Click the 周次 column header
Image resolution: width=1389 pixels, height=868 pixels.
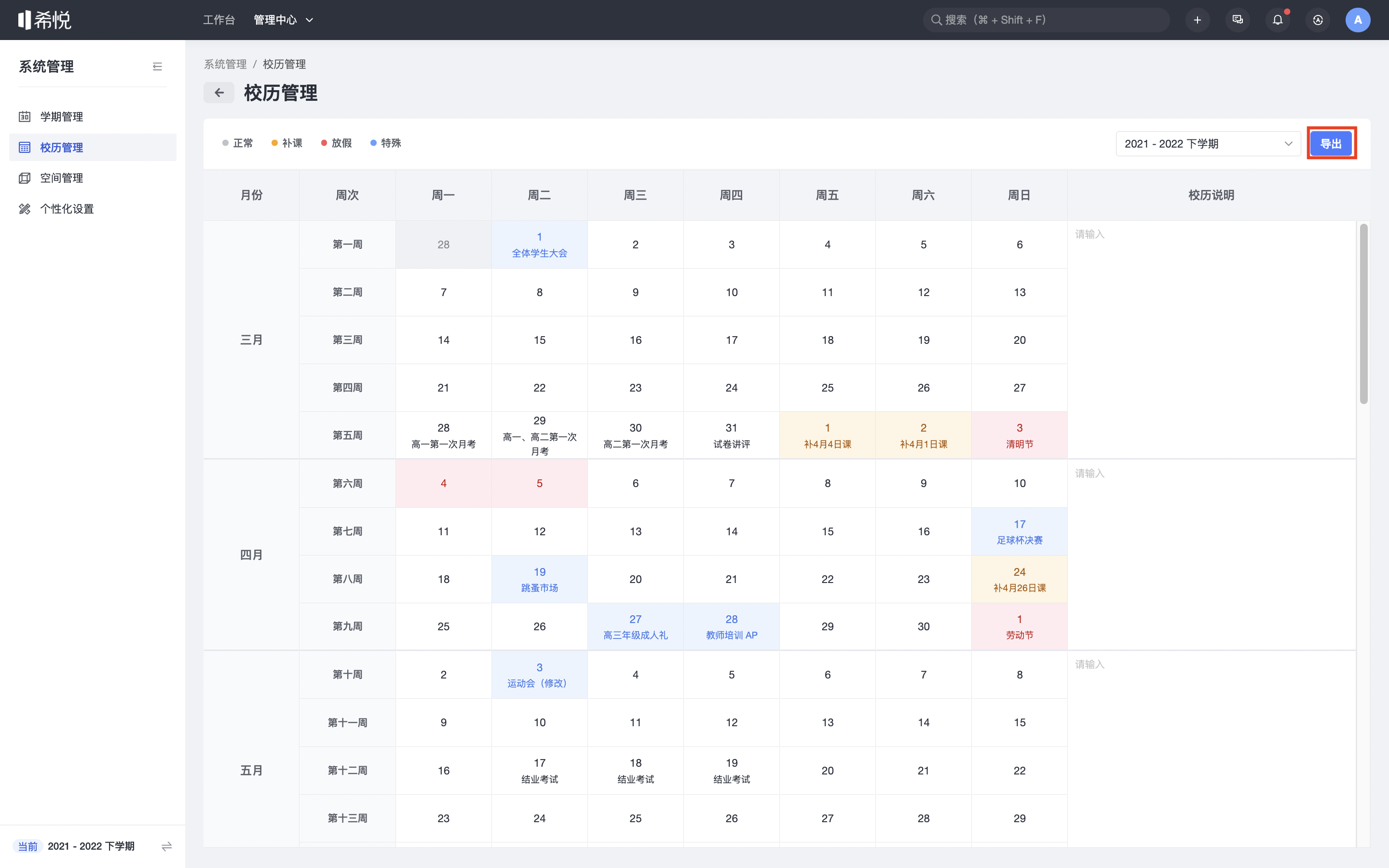347,195
